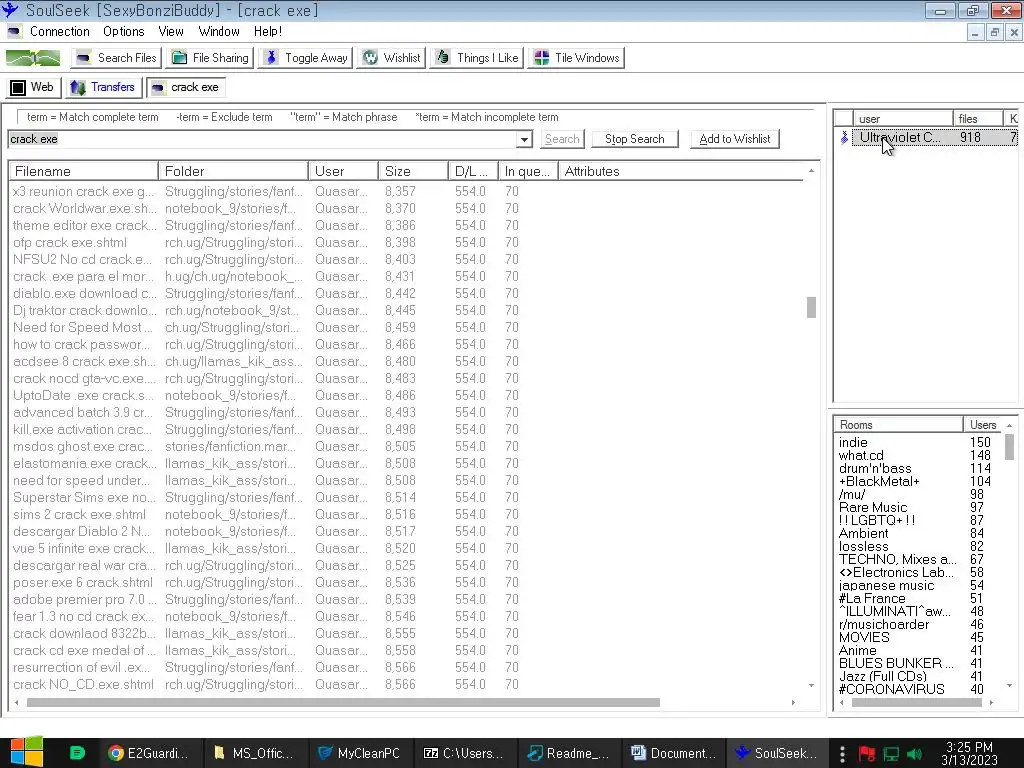Click rooms list horizontal scrollbar thumb

point(916,703)
